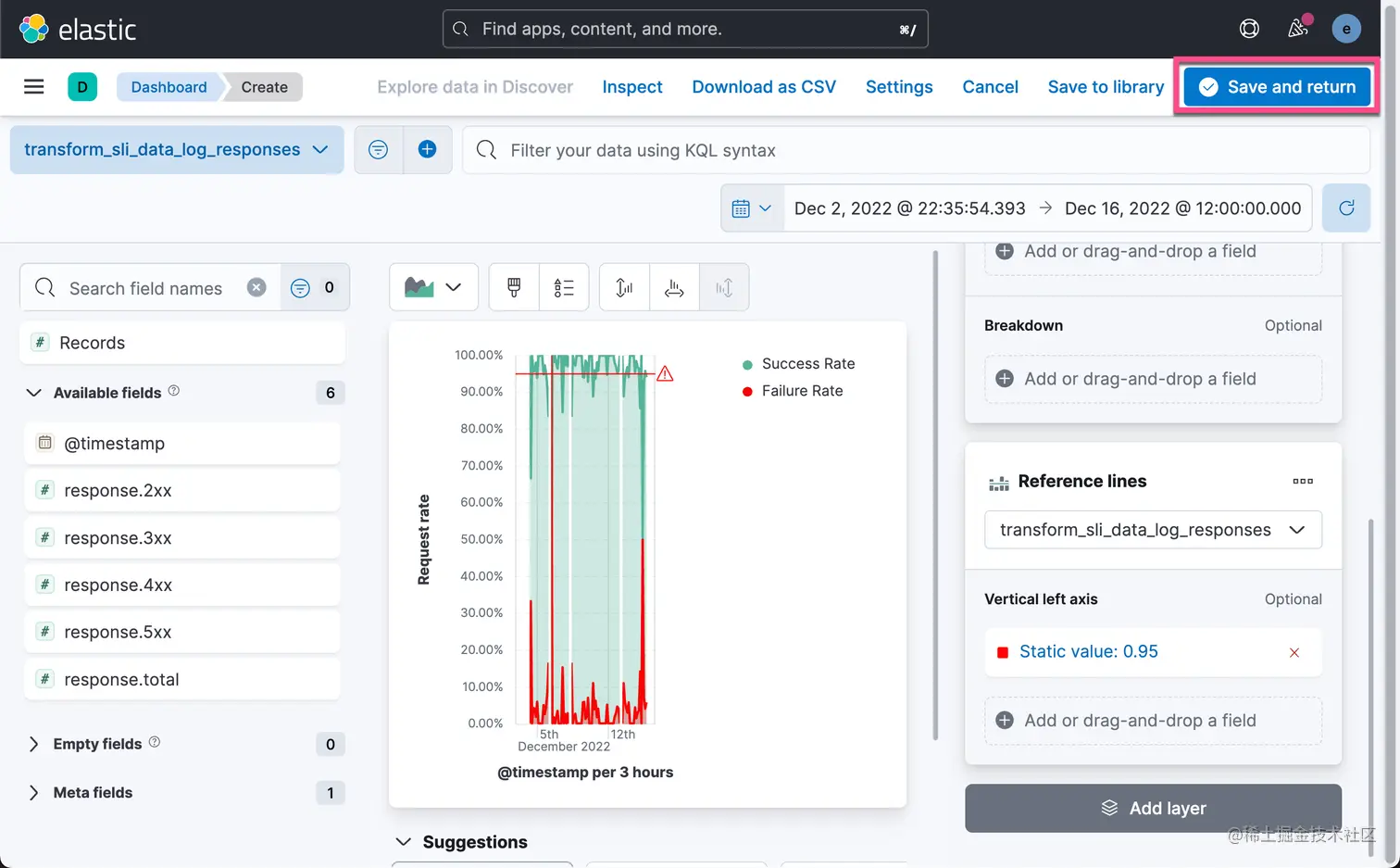Expand the Meta fields section
Screen dimensions: 1400x868
33,793
